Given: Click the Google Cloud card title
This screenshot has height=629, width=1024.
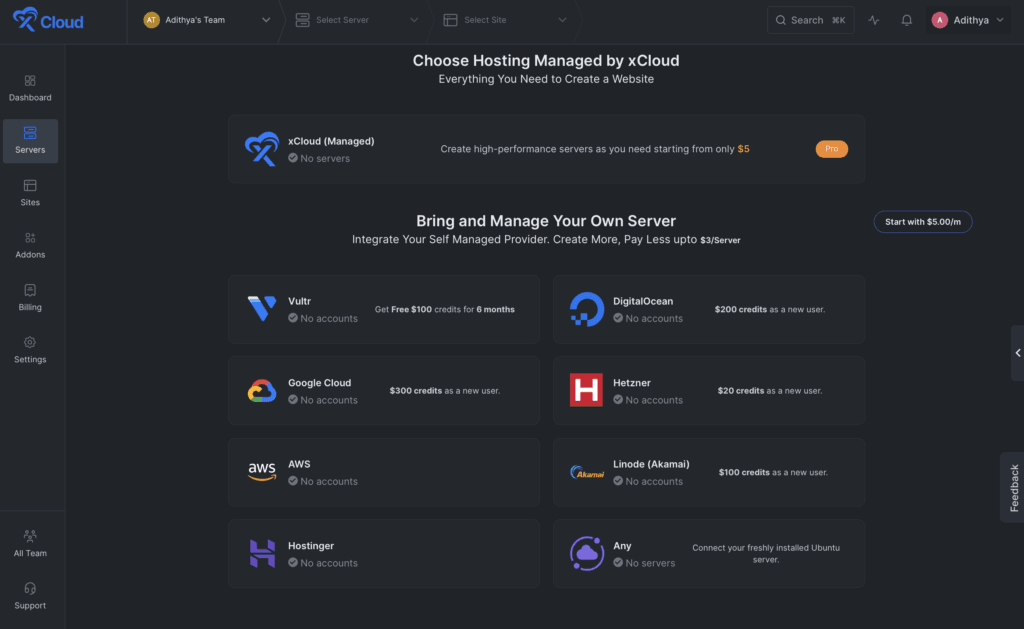Looking at the screenshot, I should point(319,383).
